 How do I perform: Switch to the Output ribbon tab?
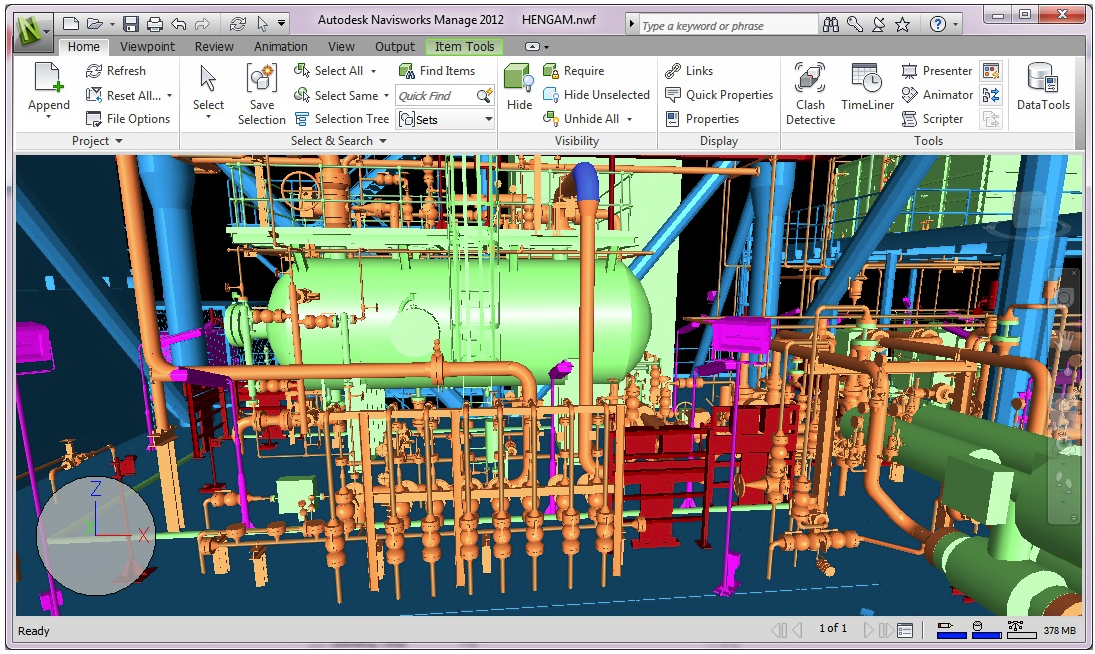[395, 47]
